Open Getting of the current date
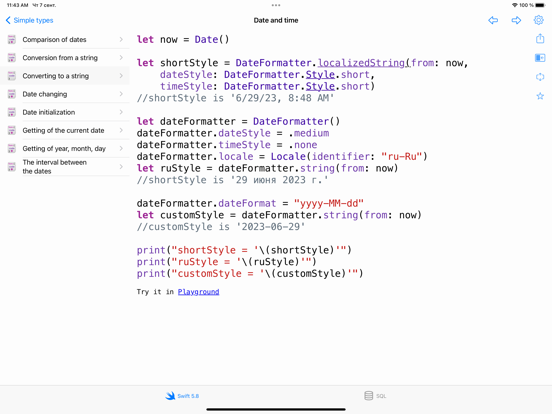The image size is (552, 414). click(x=65, y=130)
